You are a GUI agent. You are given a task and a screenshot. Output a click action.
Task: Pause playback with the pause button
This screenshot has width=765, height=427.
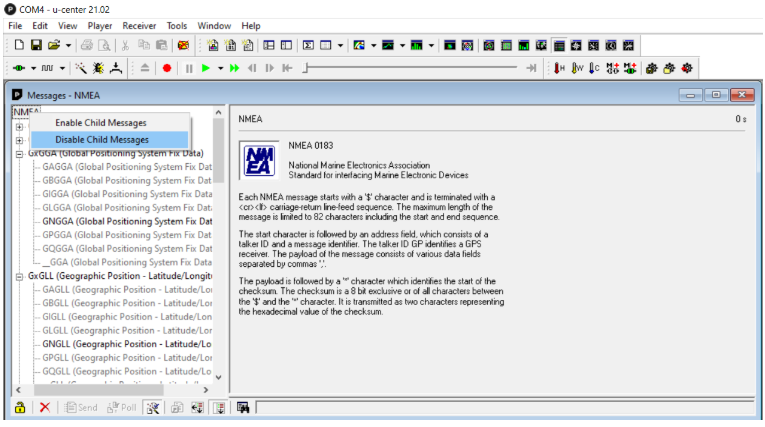point(189,68)
